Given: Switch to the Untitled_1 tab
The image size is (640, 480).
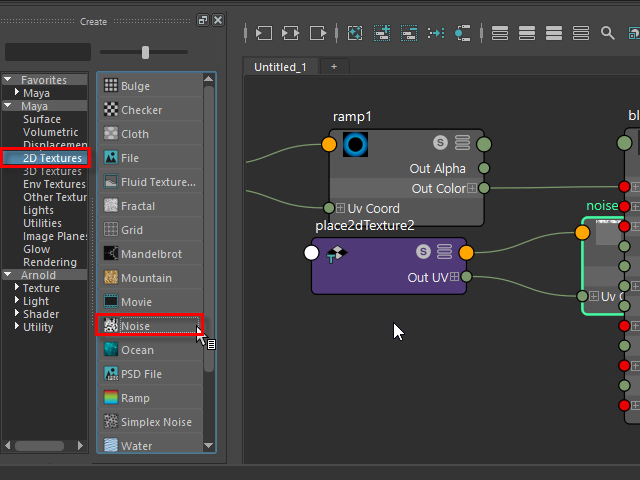Looking at the screenshot, I should pyautogui.click(x=281, y=67).
